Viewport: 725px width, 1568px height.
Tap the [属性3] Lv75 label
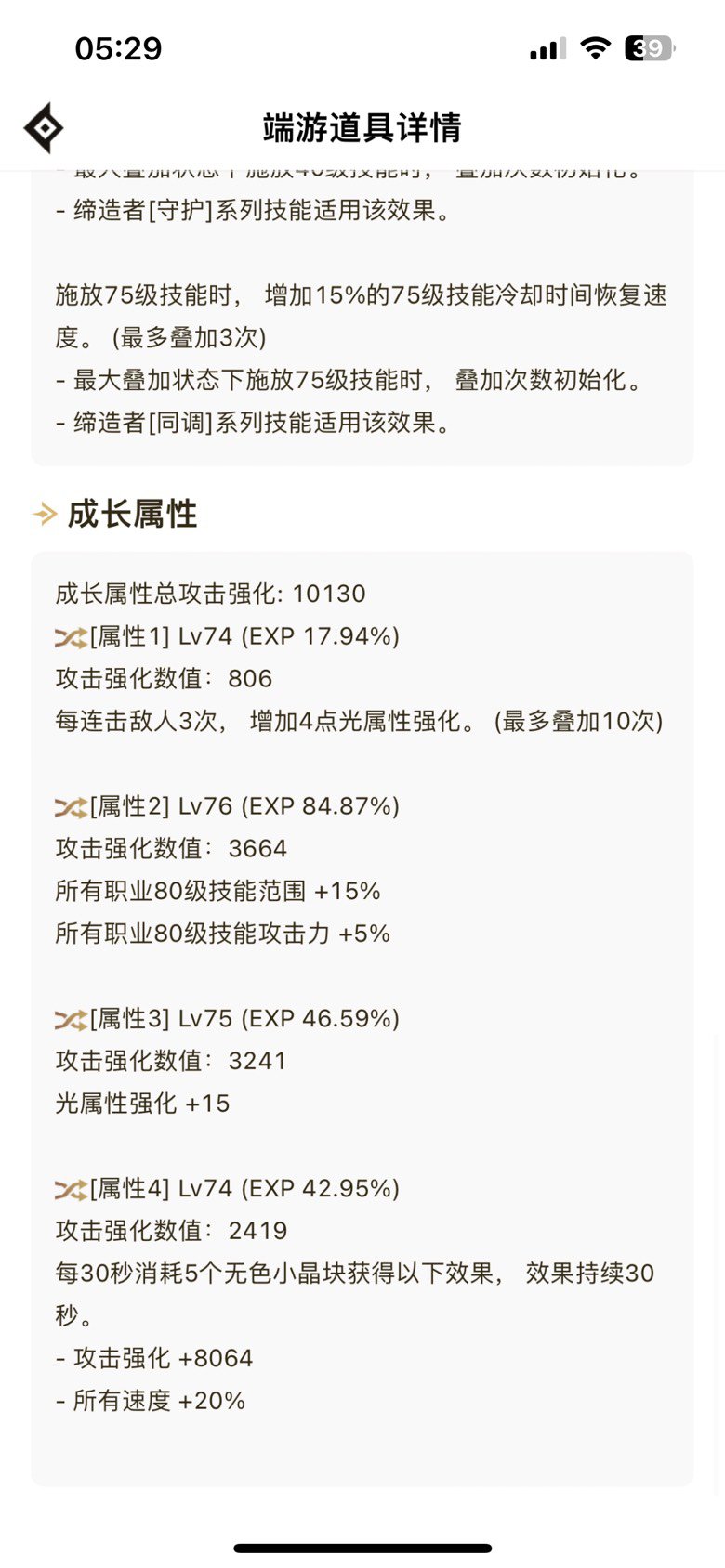point(162,1020)
